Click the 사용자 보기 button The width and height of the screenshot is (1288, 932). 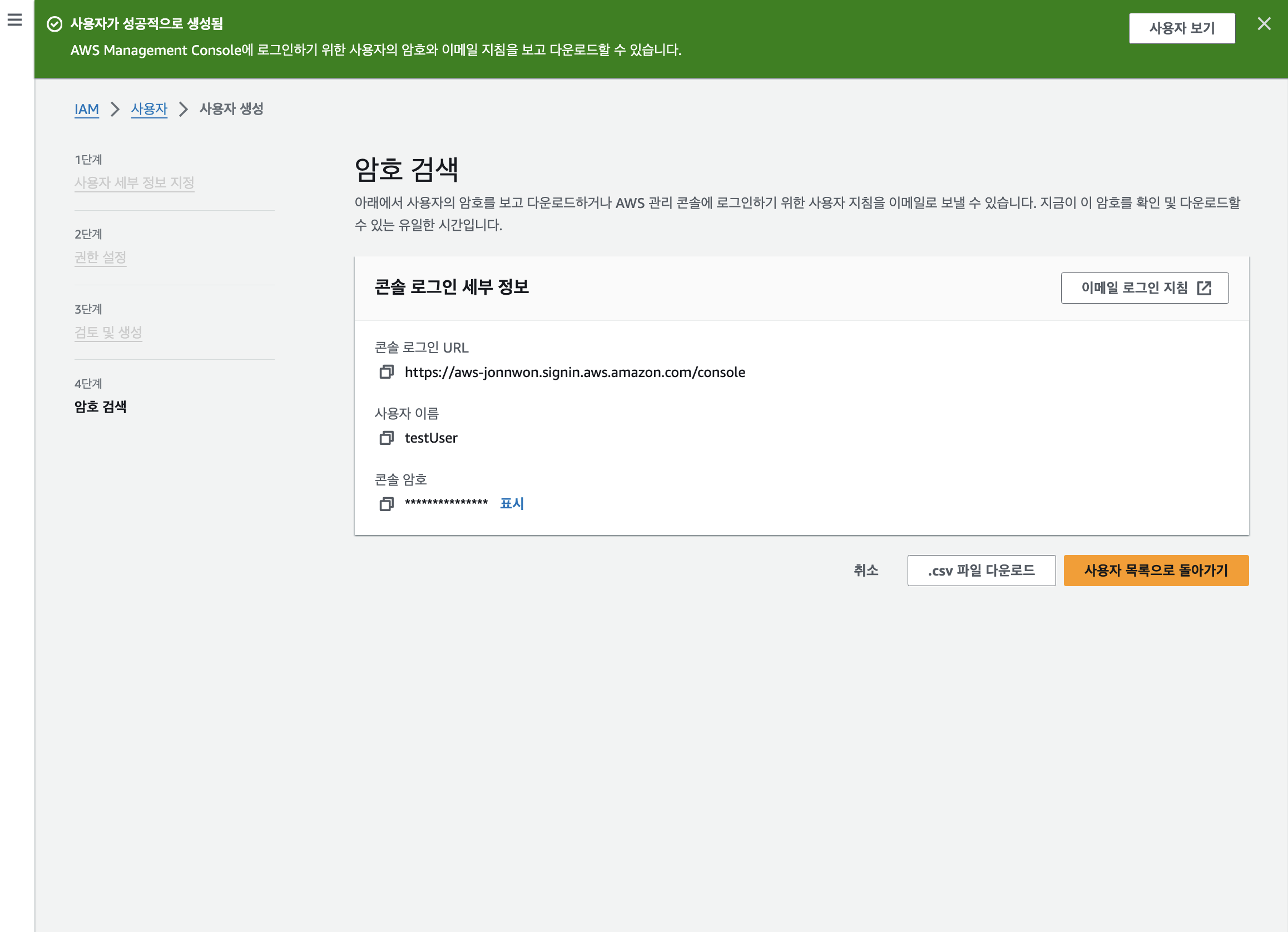(x=1181, y=28)
